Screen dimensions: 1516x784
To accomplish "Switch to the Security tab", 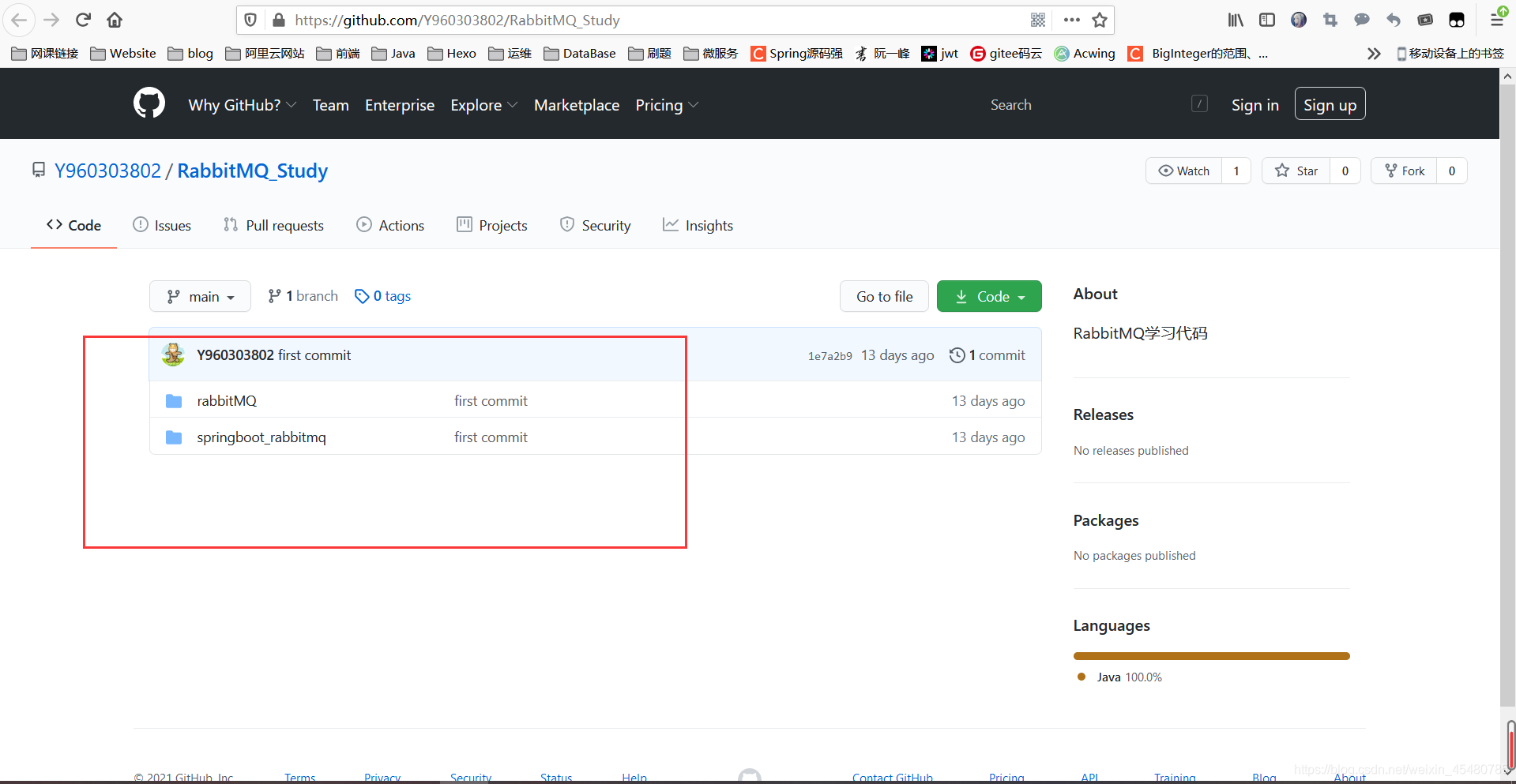I will pyautogui.click(x=595, y=225).
